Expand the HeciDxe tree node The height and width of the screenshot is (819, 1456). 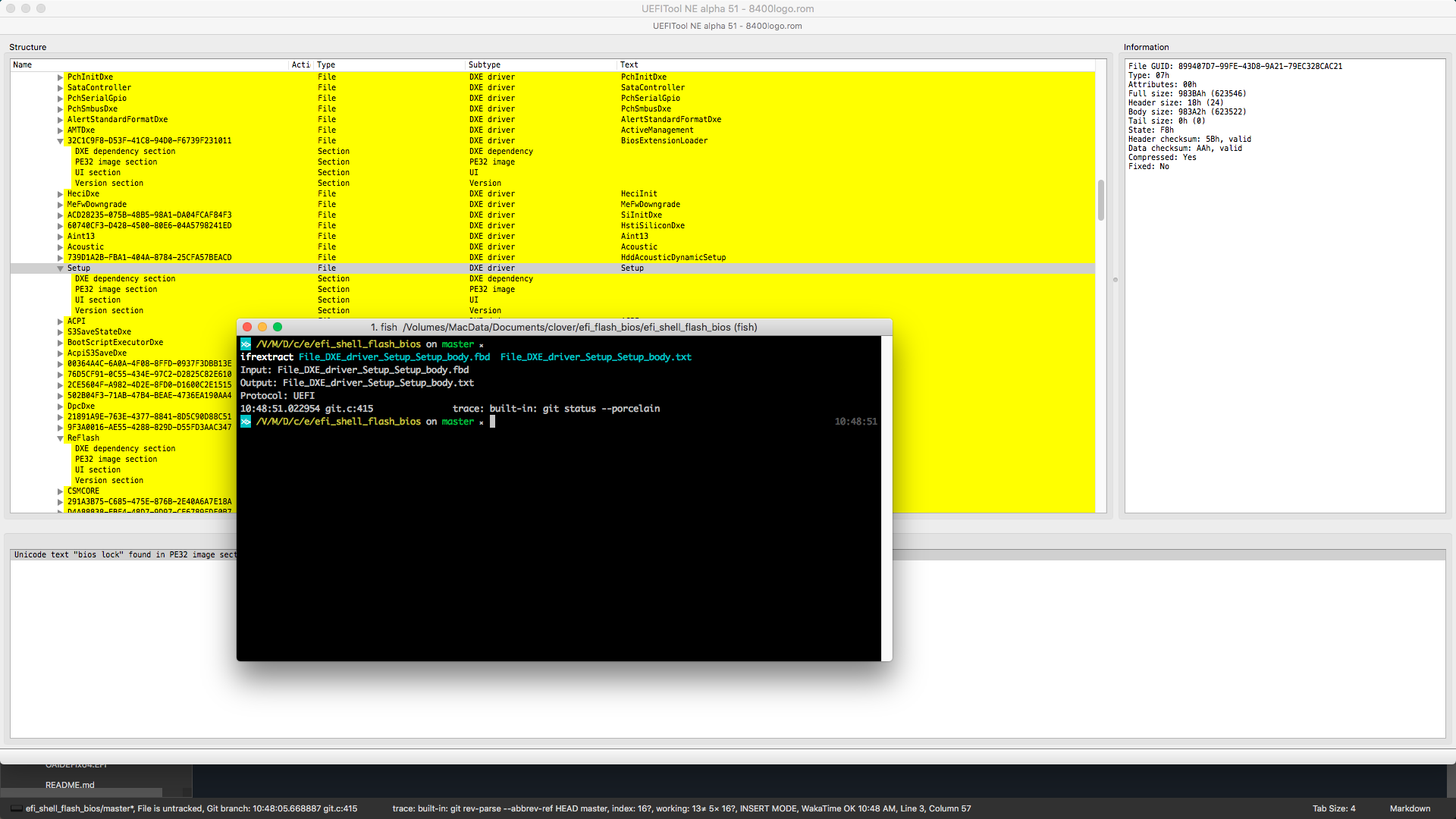tap(61, 194)
